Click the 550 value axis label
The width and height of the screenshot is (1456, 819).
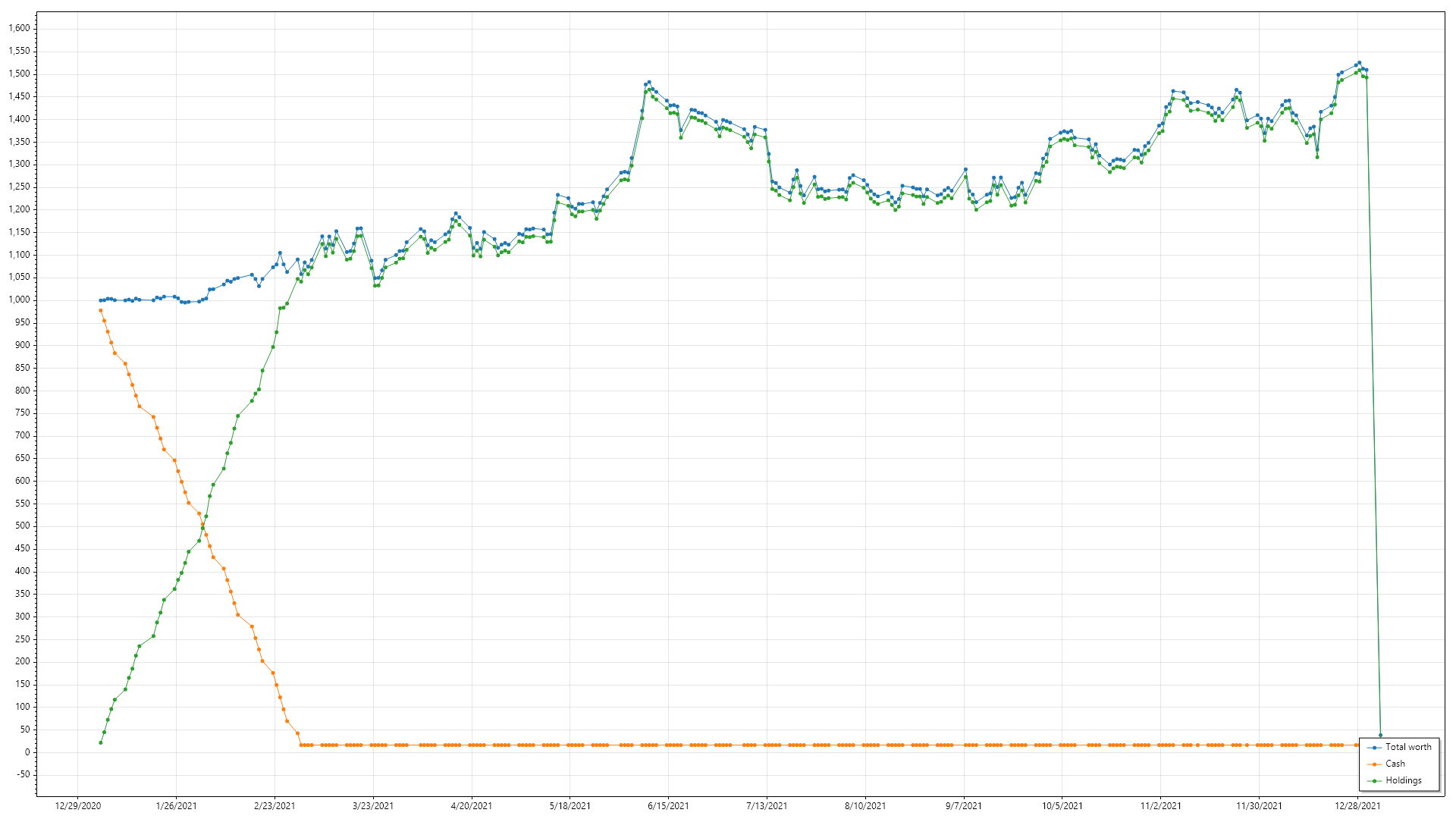pos(23,504)
